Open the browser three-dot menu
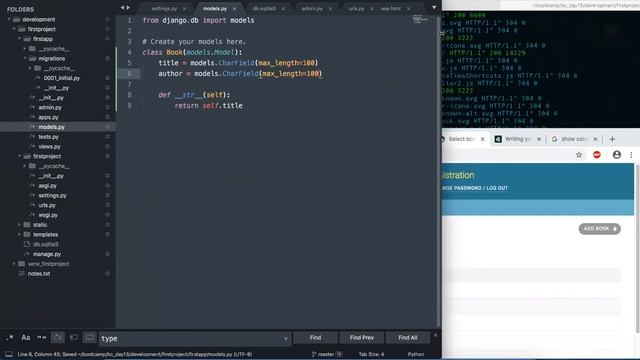This screenshot has height=360, width=640. [x=631, y=155]
